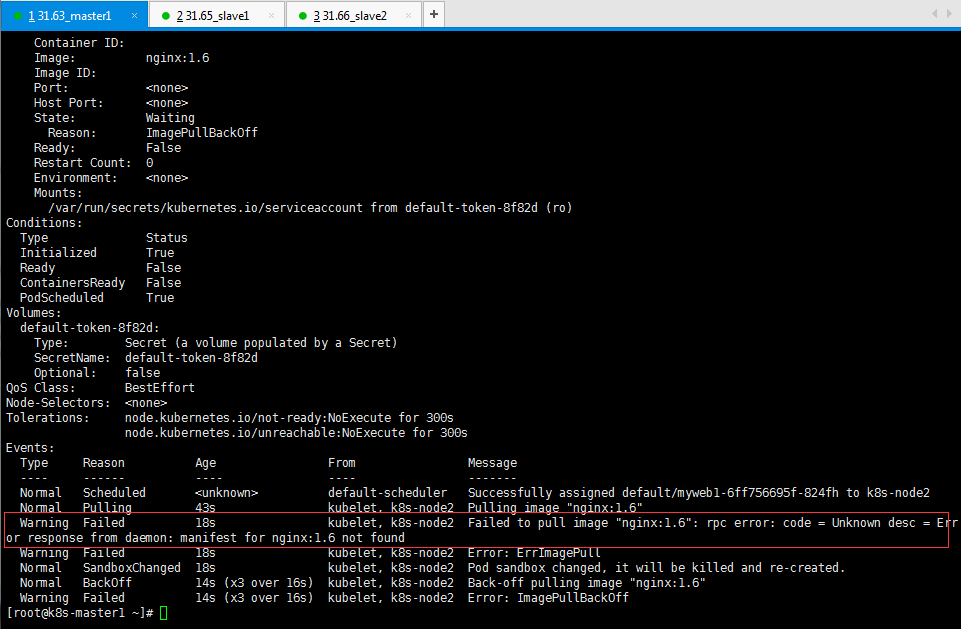961x629 pixels.
Task: Click the 'Container ID:' label
Action: pyautogui.click(x=79, y=43)
